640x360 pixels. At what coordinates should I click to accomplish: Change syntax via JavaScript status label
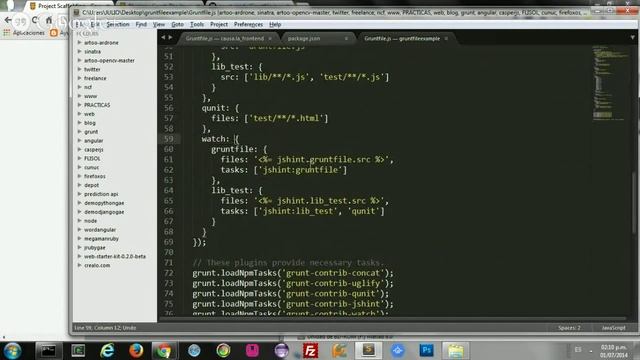tap(613, 328)
